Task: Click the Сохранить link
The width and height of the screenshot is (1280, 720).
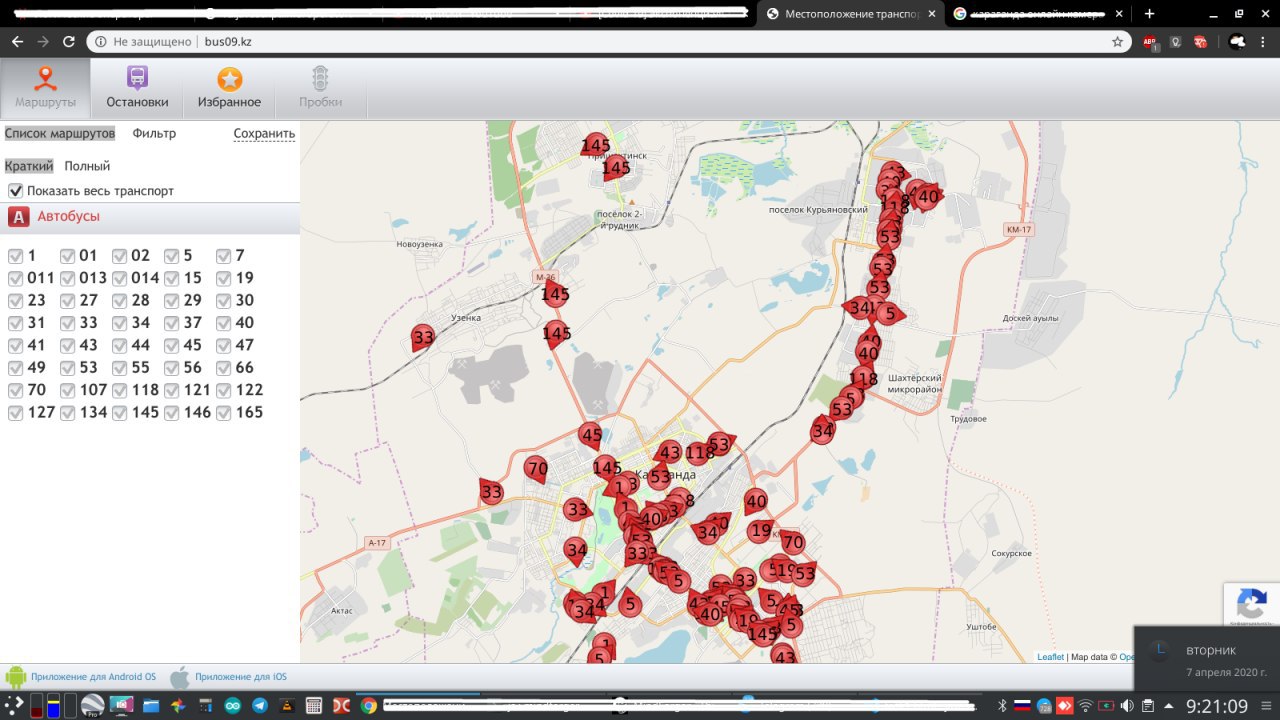Action: click(x=264, y=133)
